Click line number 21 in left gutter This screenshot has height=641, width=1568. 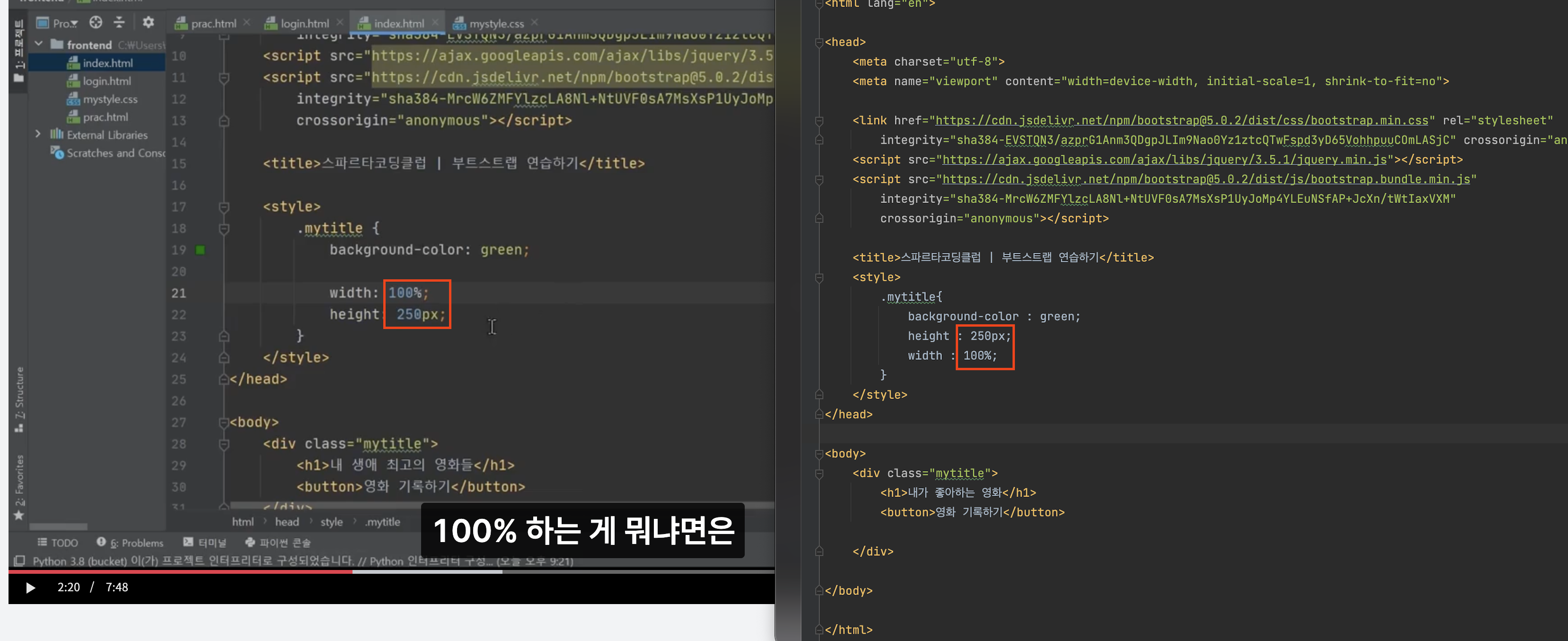coord(178,293)
